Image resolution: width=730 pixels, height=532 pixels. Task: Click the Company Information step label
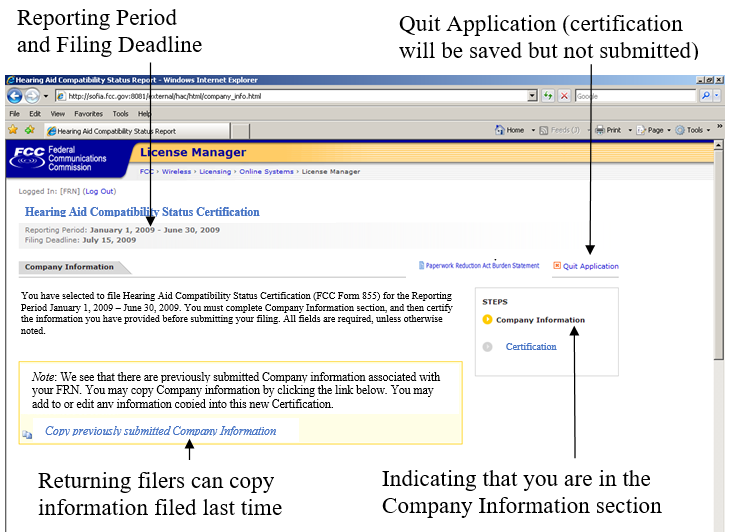540,320
